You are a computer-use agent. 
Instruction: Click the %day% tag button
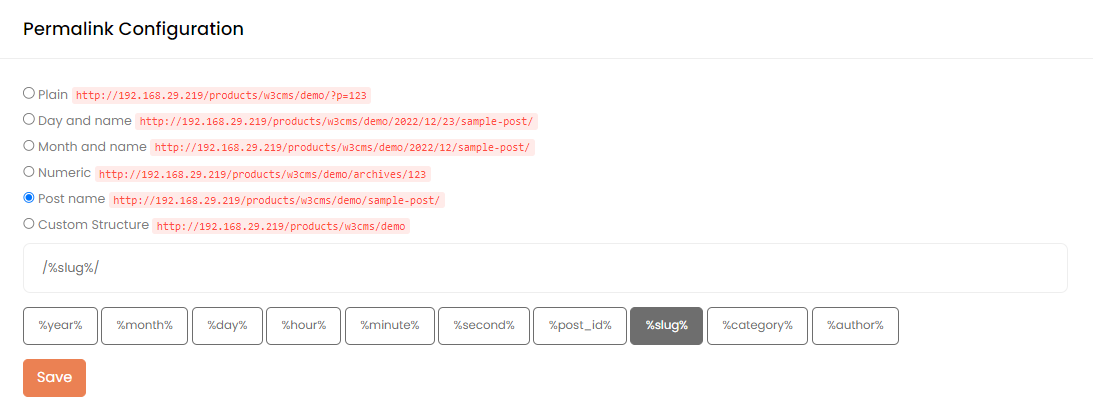coord(227,326)
